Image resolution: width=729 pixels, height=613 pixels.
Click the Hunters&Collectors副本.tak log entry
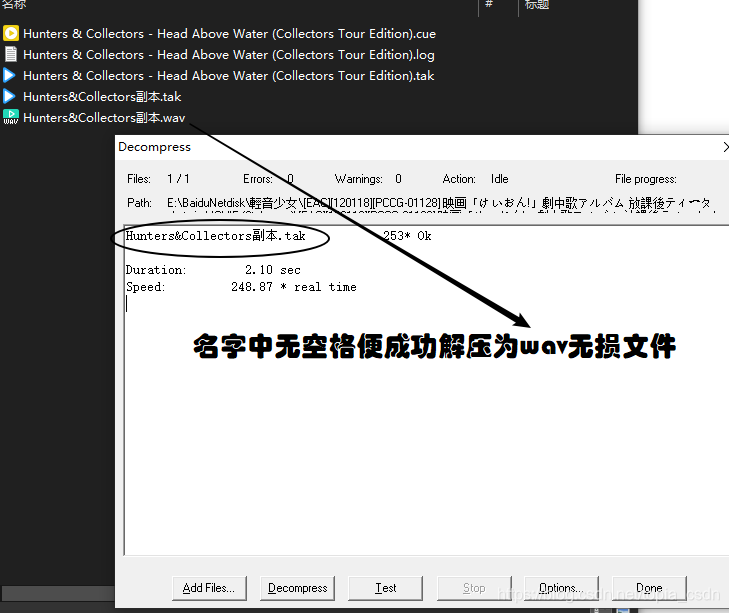pyautogui.click(x=216, y=236)
